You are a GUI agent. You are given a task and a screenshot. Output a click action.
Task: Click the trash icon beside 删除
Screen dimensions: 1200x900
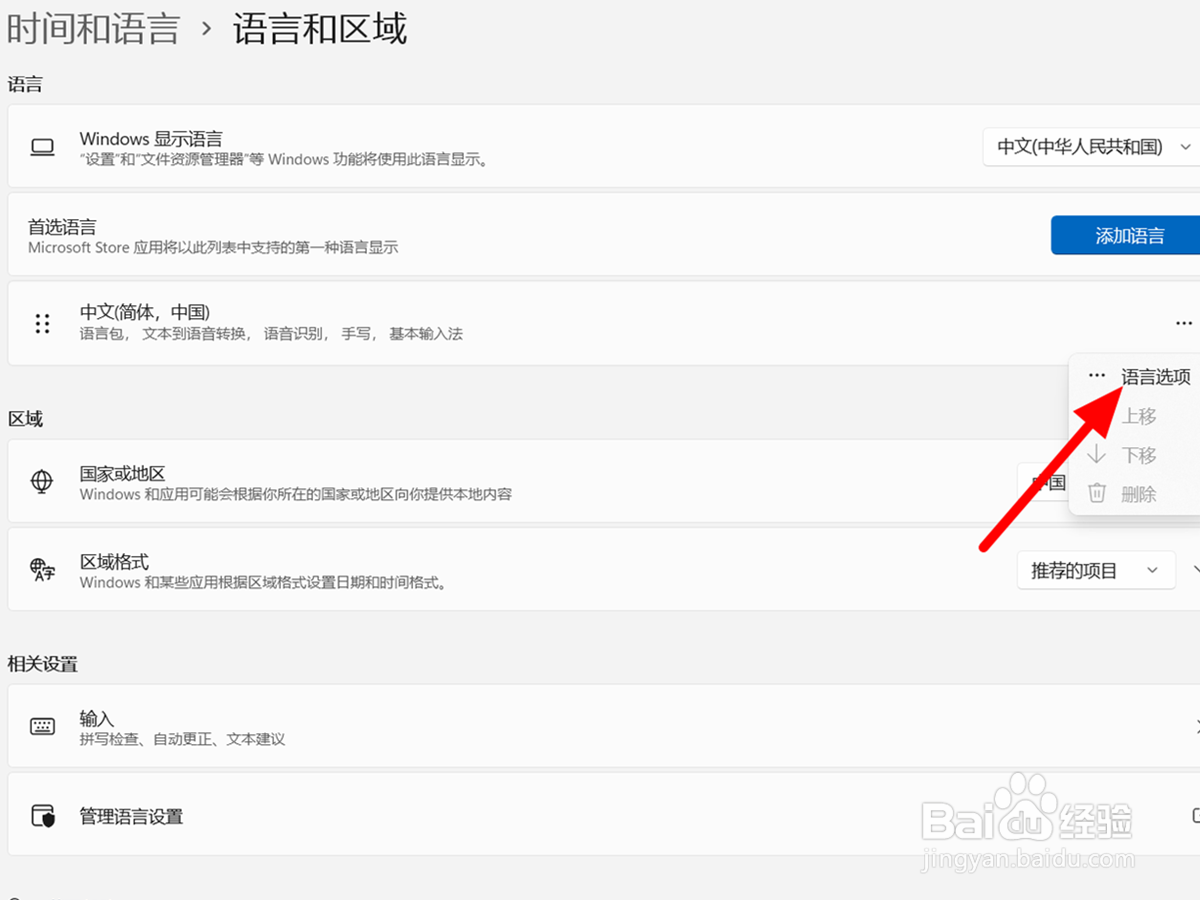tap(1096, 492)
